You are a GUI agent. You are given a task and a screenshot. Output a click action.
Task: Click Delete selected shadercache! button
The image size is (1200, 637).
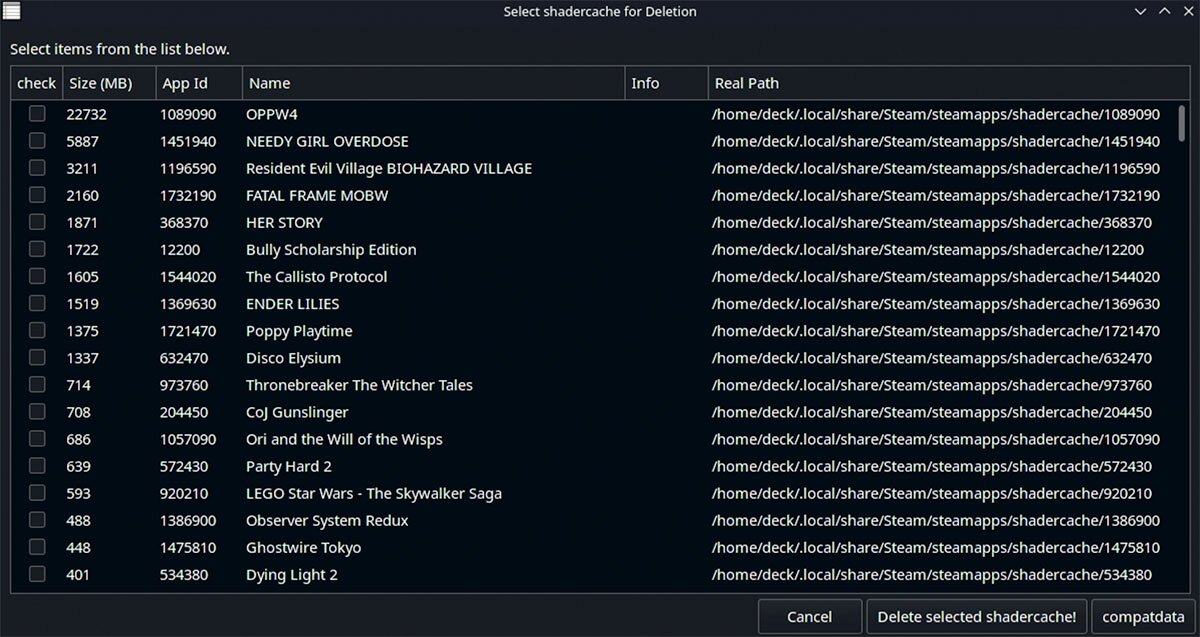[x=976, y=617]
